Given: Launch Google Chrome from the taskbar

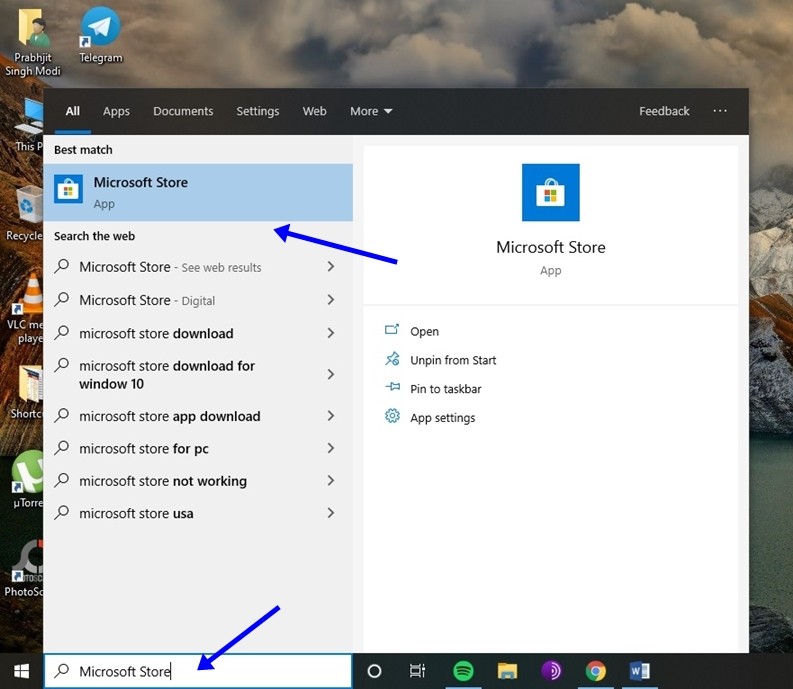Looking at the screenshot, I should 595,671.
